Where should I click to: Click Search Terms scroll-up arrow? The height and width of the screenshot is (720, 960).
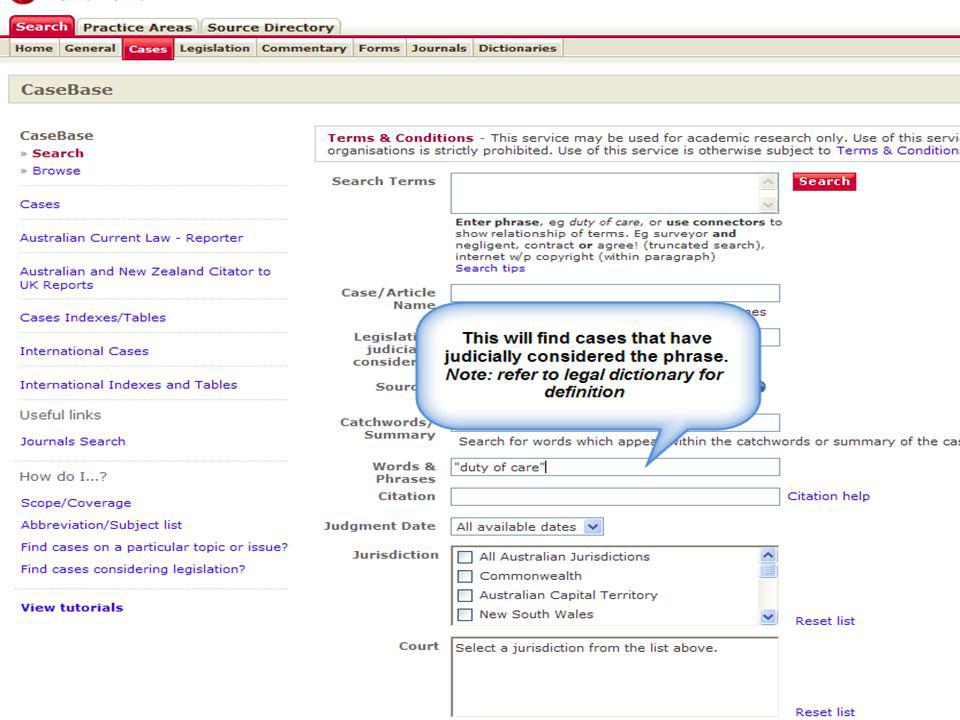click(768, 182)
